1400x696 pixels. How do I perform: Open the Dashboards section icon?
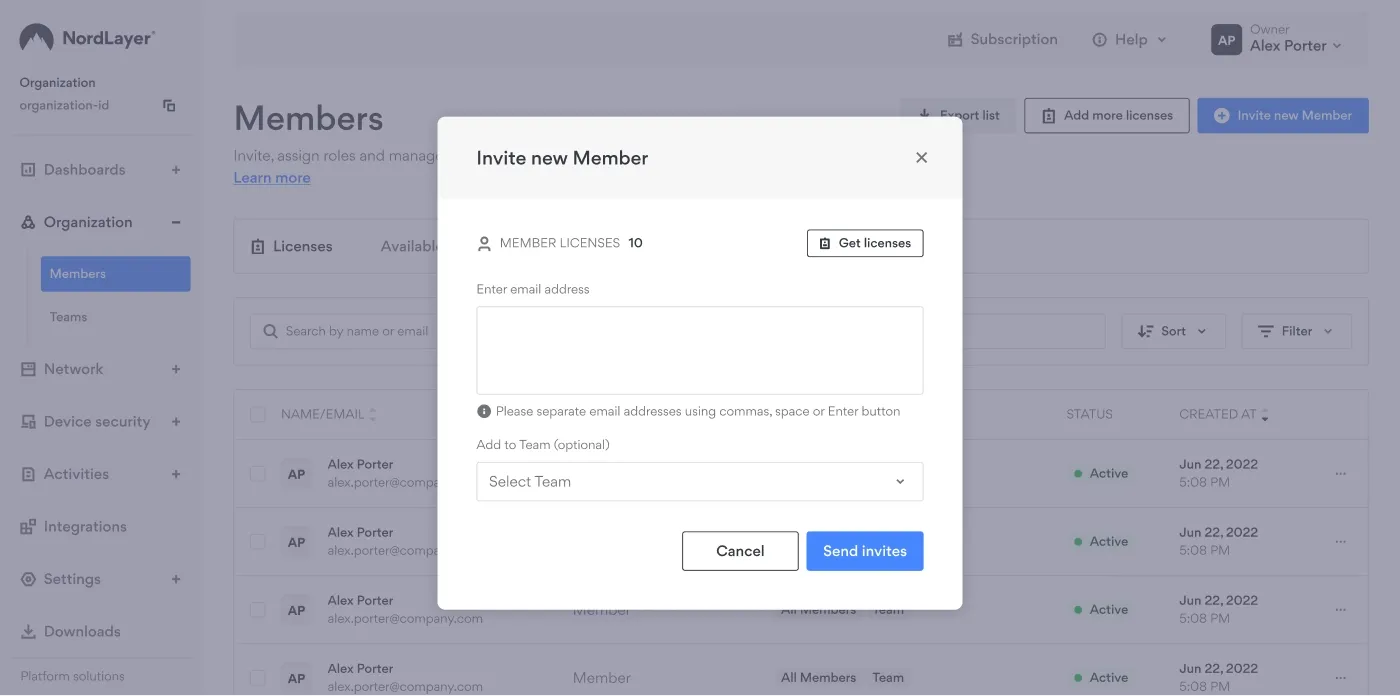pos(29,169)
